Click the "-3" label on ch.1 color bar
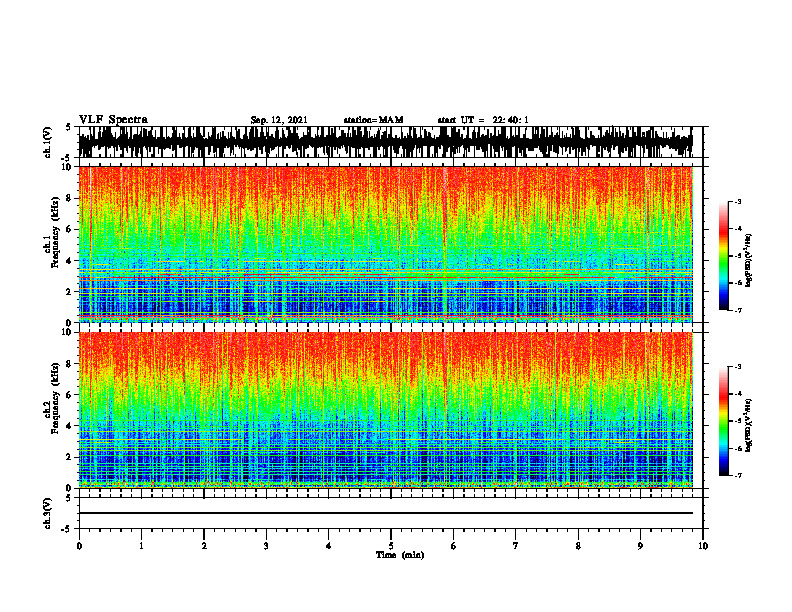The width and height of the screenshot is (792, 612). [738, 202]
